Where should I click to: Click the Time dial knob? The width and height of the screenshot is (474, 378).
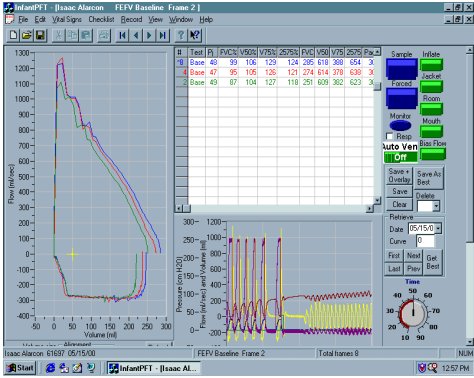tap(413, 314)
